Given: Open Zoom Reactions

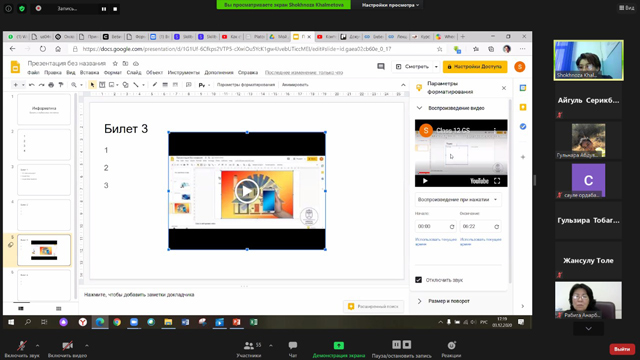Looking at the screenshot, I should coord(451,349).
